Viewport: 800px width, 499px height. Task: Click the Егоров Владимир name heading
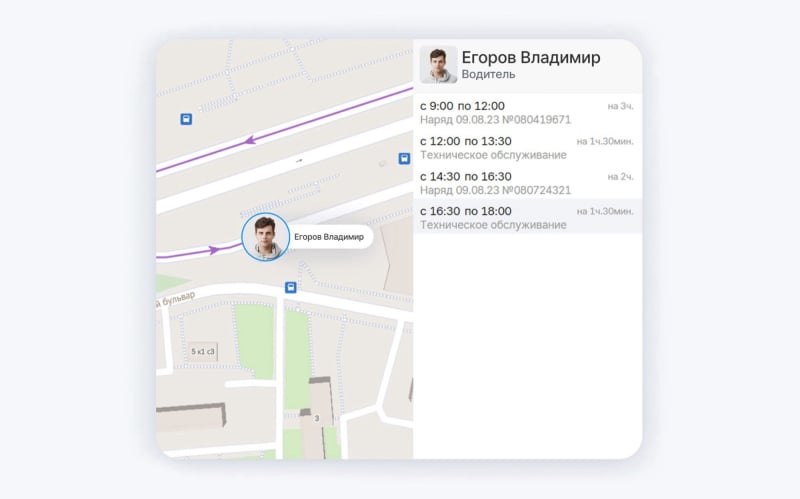coord(531,58)
